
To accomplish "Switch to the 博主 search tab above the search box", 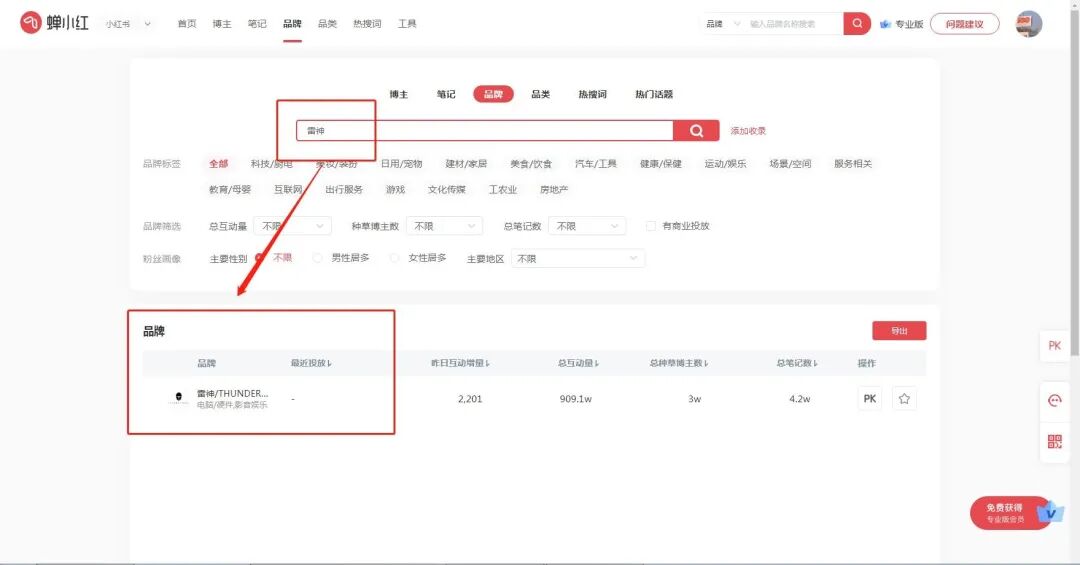I will pyautogui.click(x=399, y=94).
